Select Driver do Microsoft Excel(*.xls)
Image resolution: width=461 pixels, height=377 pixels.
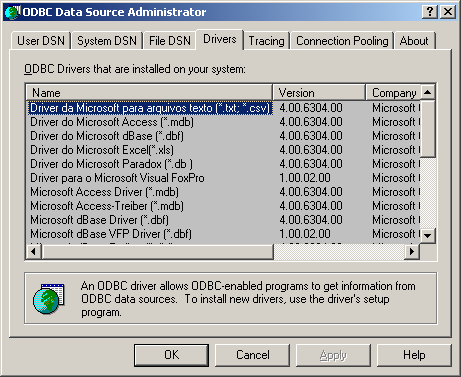tap(102, 150)
